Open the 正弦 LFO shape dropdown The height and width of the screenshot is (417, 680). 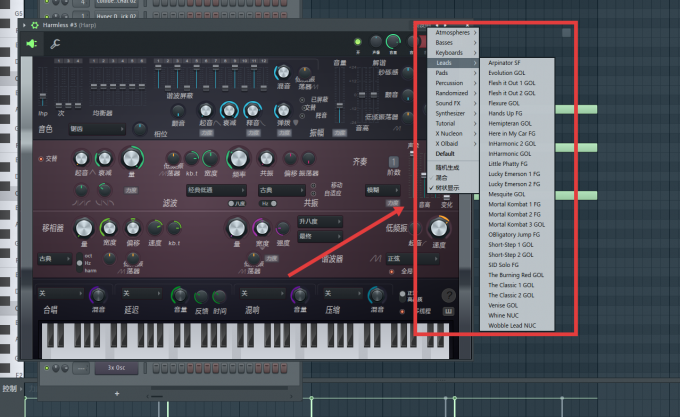click(413, 259)
